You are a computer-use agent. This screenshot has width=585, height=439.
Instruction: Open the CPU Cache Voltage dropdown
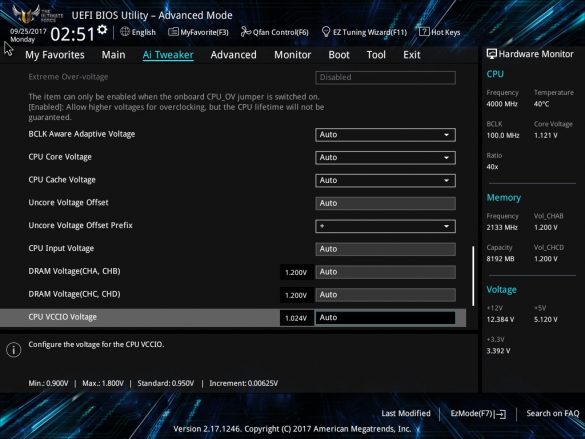pyautogui.click(x=385, y=181)
